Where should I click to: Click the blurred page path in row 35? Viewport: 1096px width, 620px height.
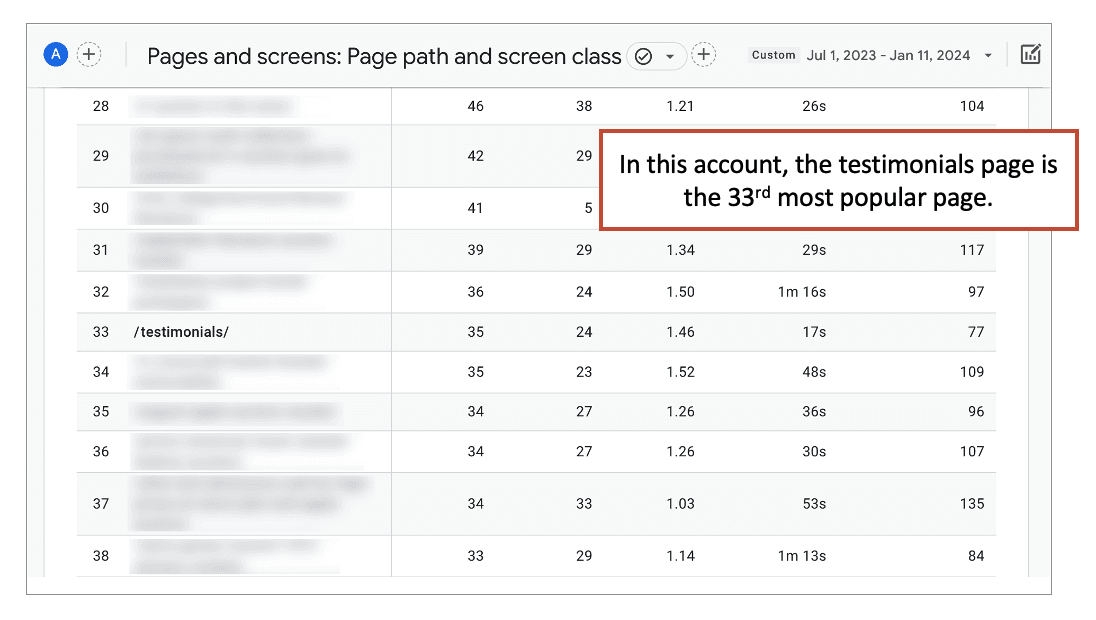pyautogui.click(x=235, y=412)
